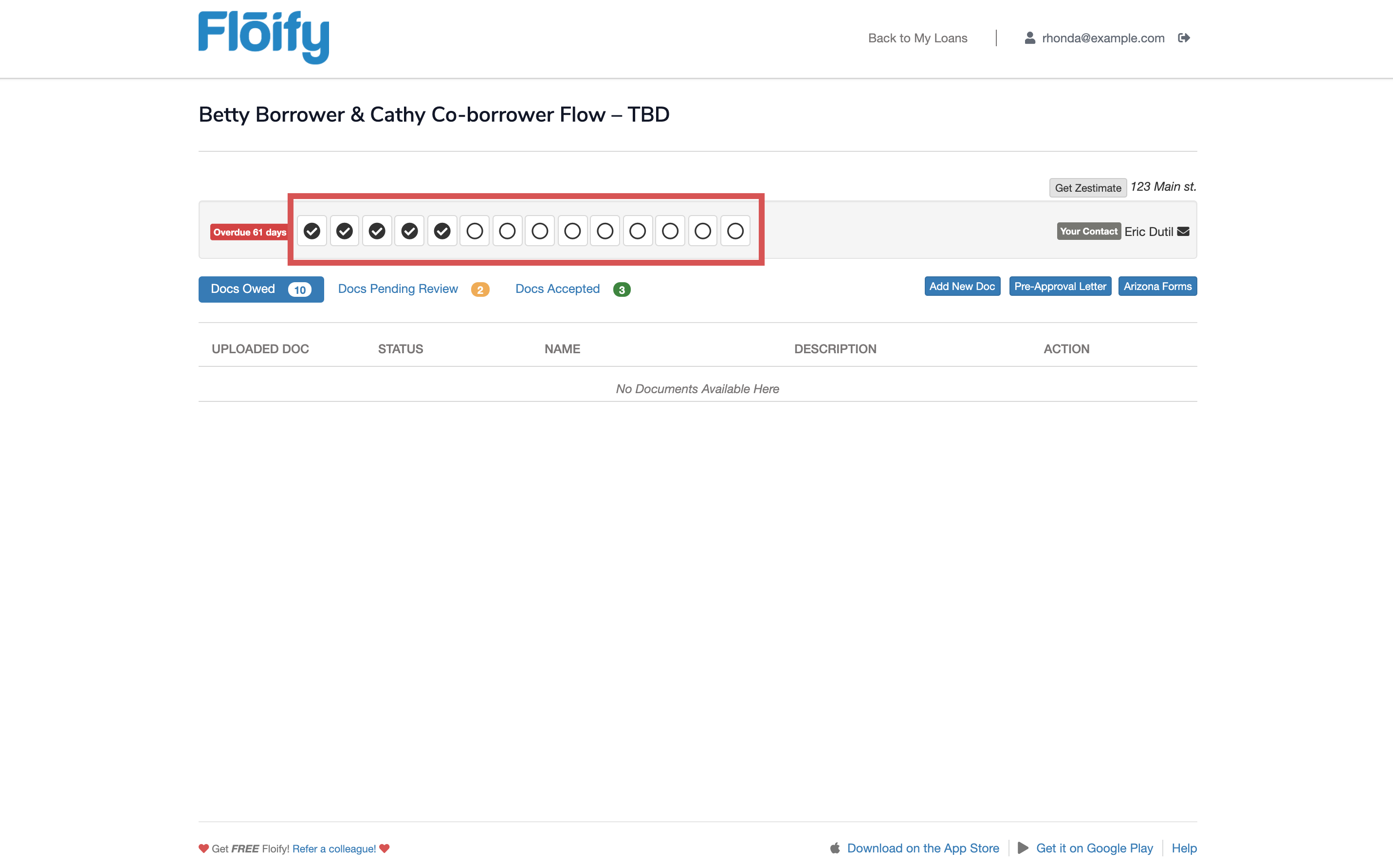Click the Google Play triangle icon
Viewport: 1393px width, 868px height.
[1023, 848]
